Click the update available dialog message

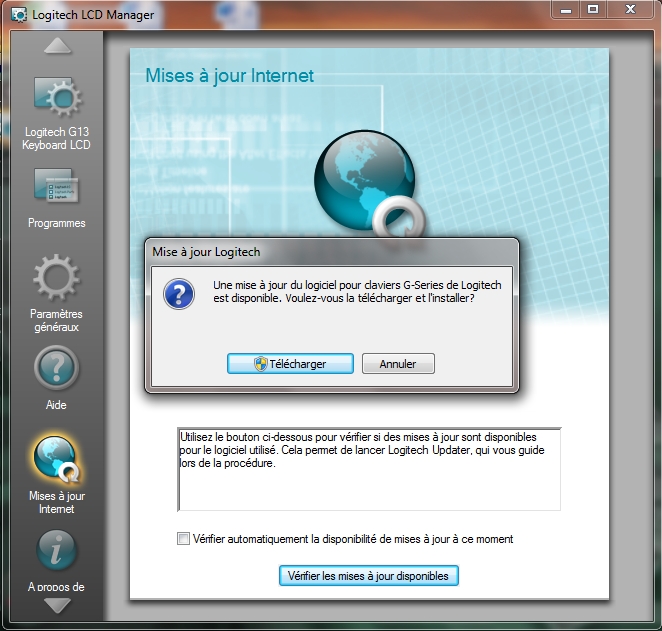(x=357, y=292)
